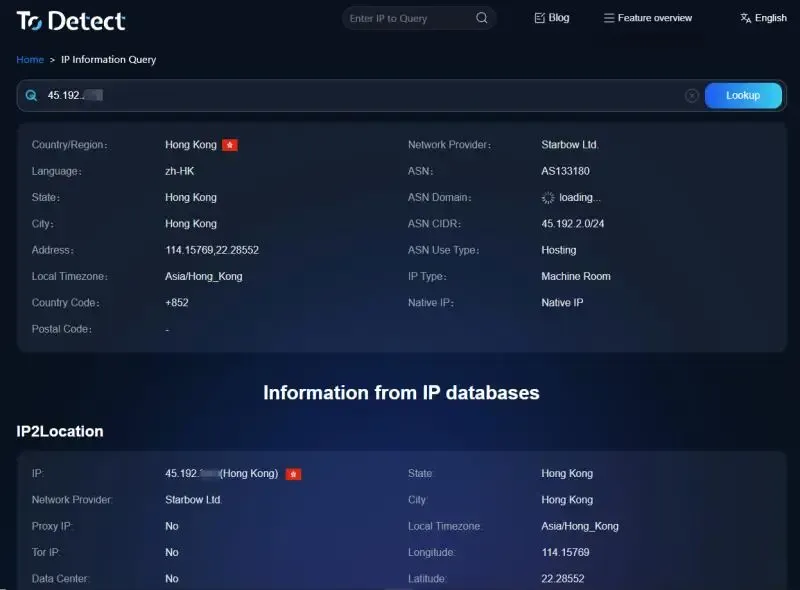The image size is (800, 590).
Task: Click the language translation icon beside English
Action: 747,17
